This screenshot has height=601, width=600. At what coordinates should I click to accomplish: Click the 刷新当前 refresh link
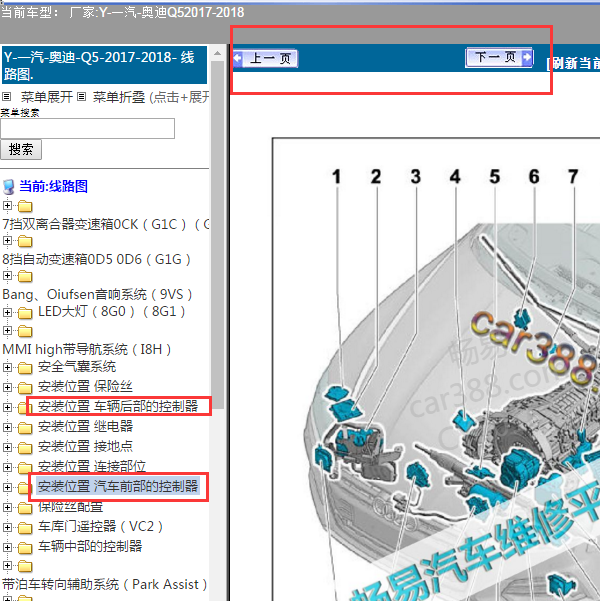coord(573,63)
